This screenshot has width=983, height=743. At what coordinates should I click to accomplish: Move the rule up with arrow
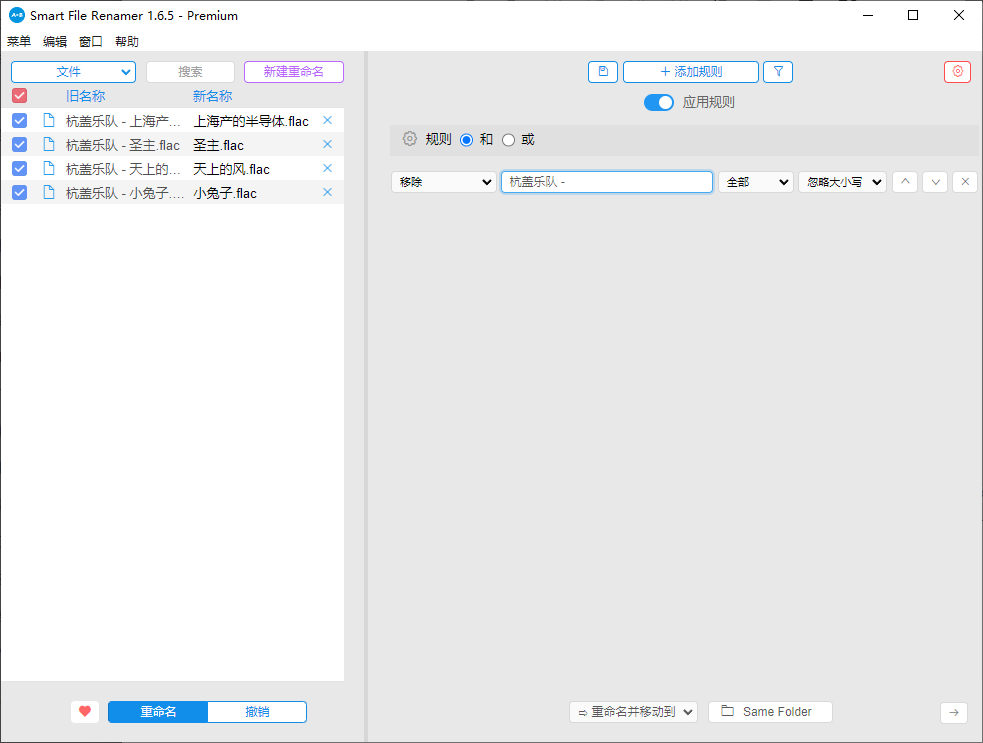pos(904,182)
